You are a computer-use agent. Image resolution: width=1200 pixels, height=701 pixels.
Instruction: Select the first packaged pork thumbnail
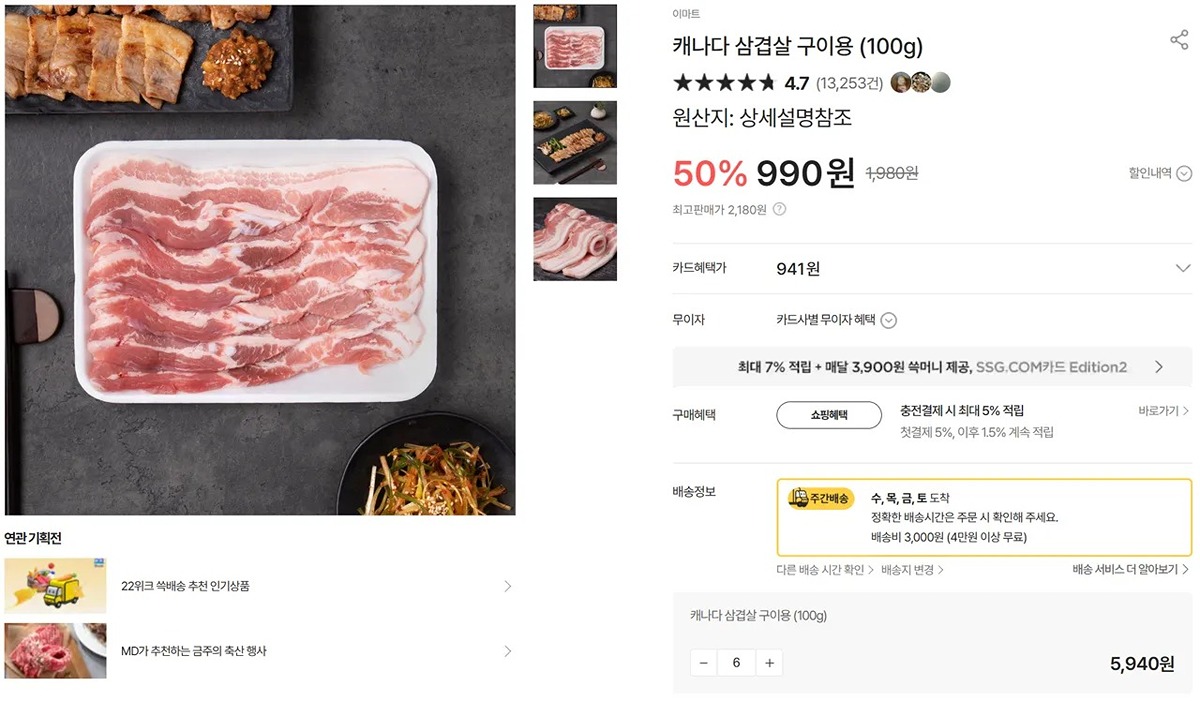tap(575, 47)
